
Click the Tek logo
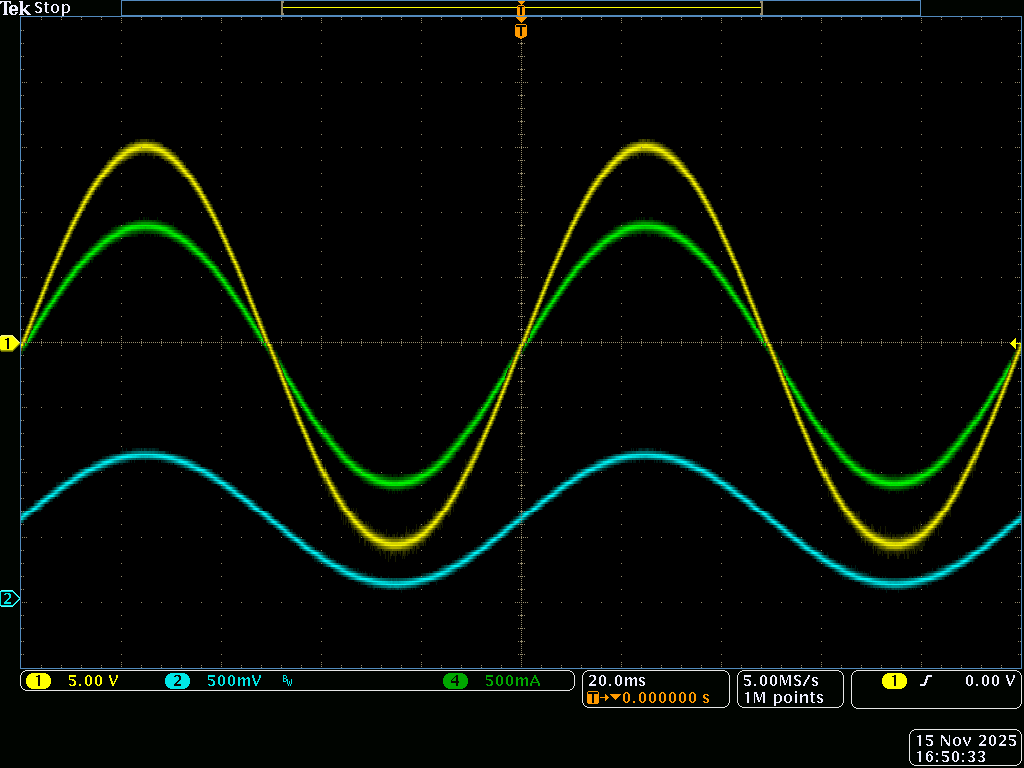(x=17, y=8)
